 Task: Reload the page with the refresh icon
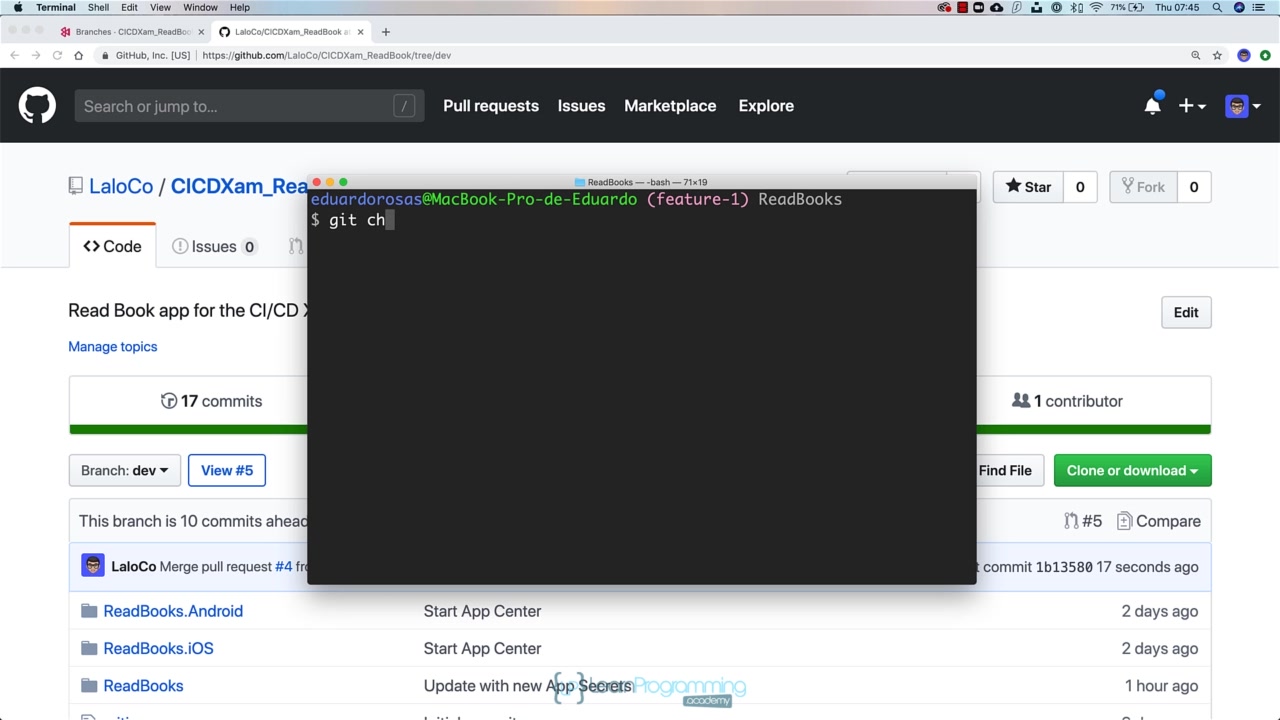coord(57,55)
